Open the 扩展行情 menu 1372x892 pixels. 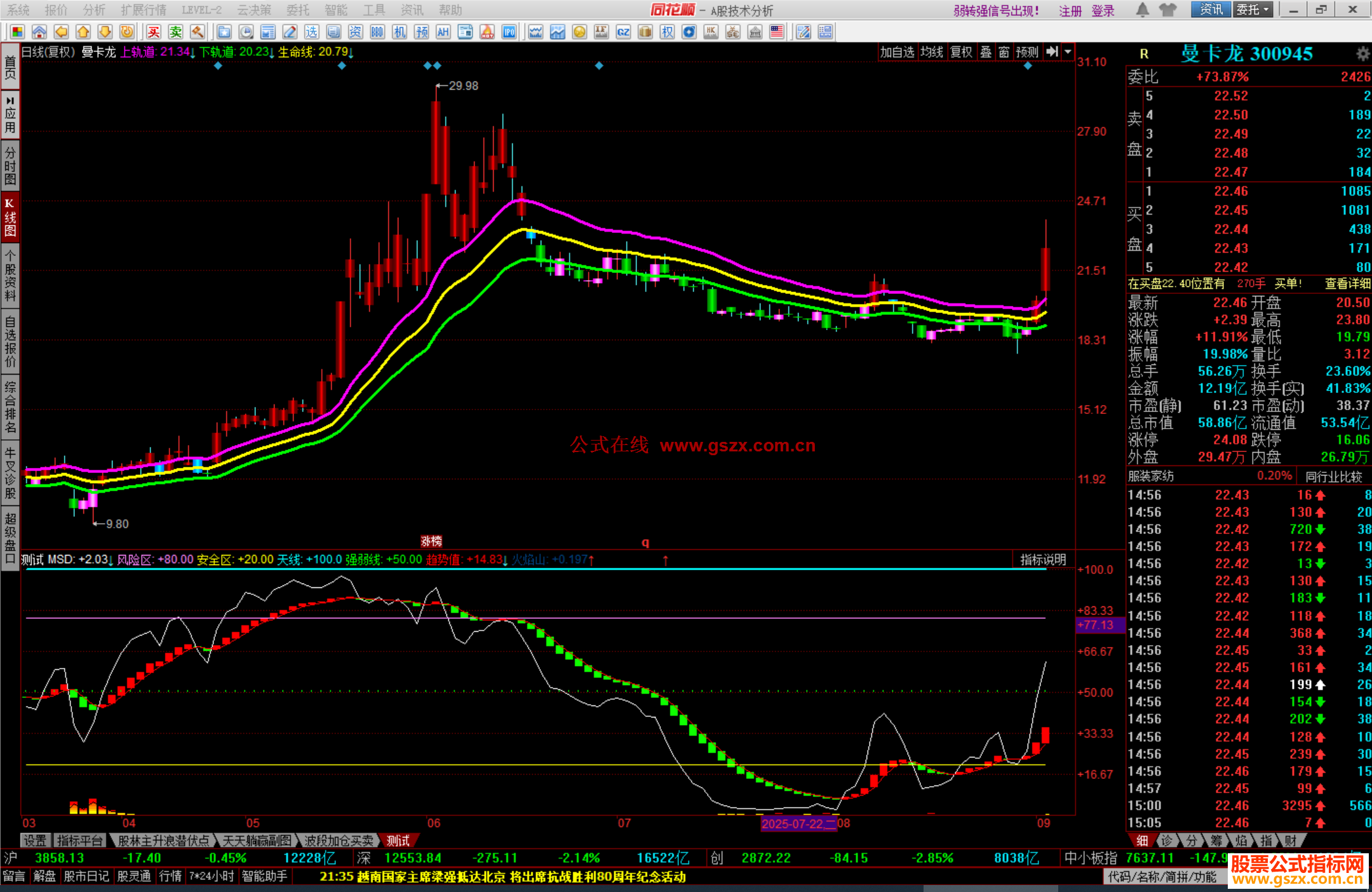pyautogui.click(x=144, y=10)
